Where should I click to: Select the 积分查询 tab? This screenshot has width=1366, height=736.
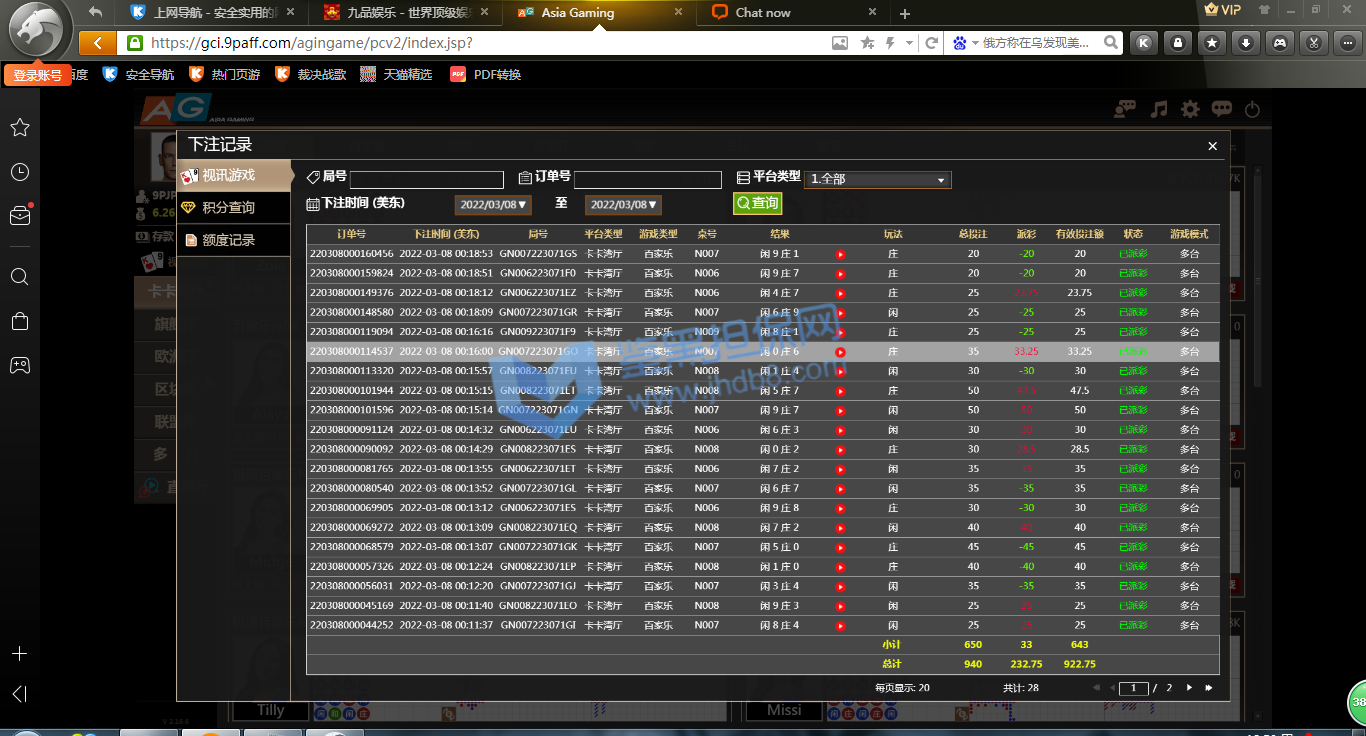click(228, 208)
